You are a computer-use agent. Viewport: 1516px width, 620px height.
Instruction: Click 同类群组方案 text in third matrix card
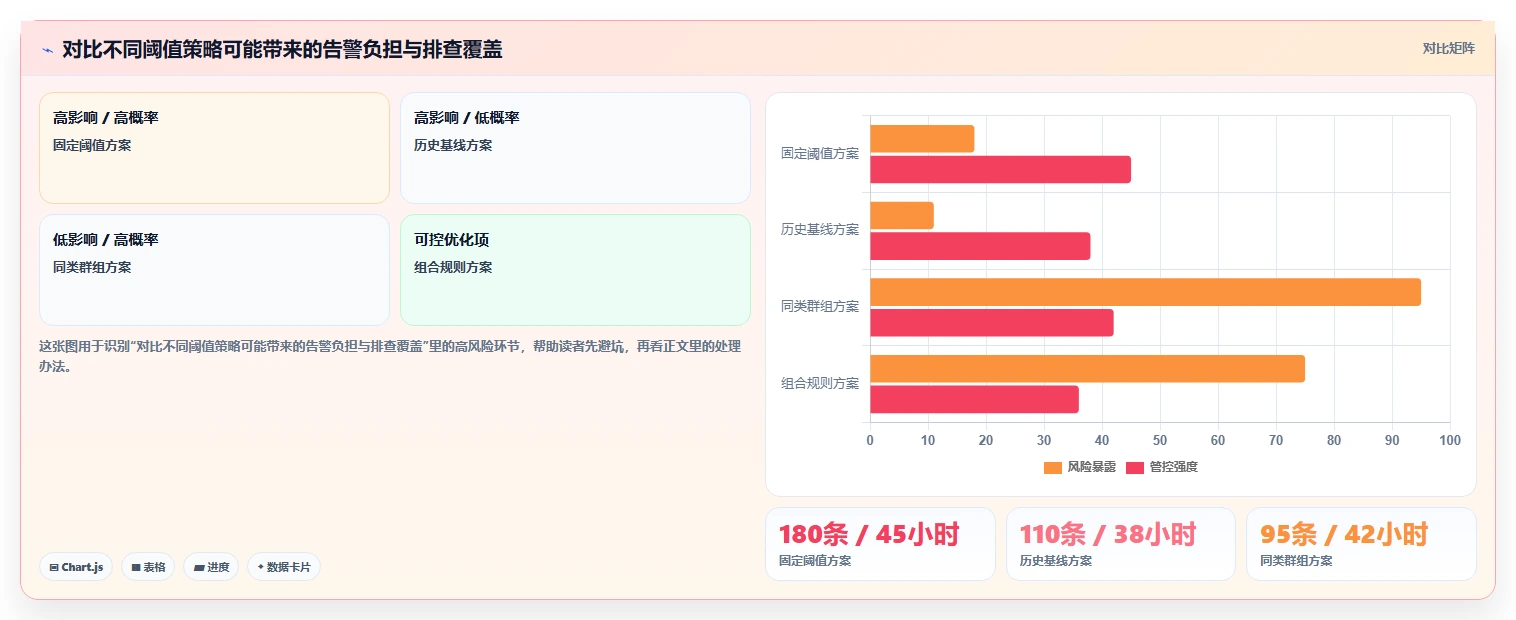click(92, 267)
